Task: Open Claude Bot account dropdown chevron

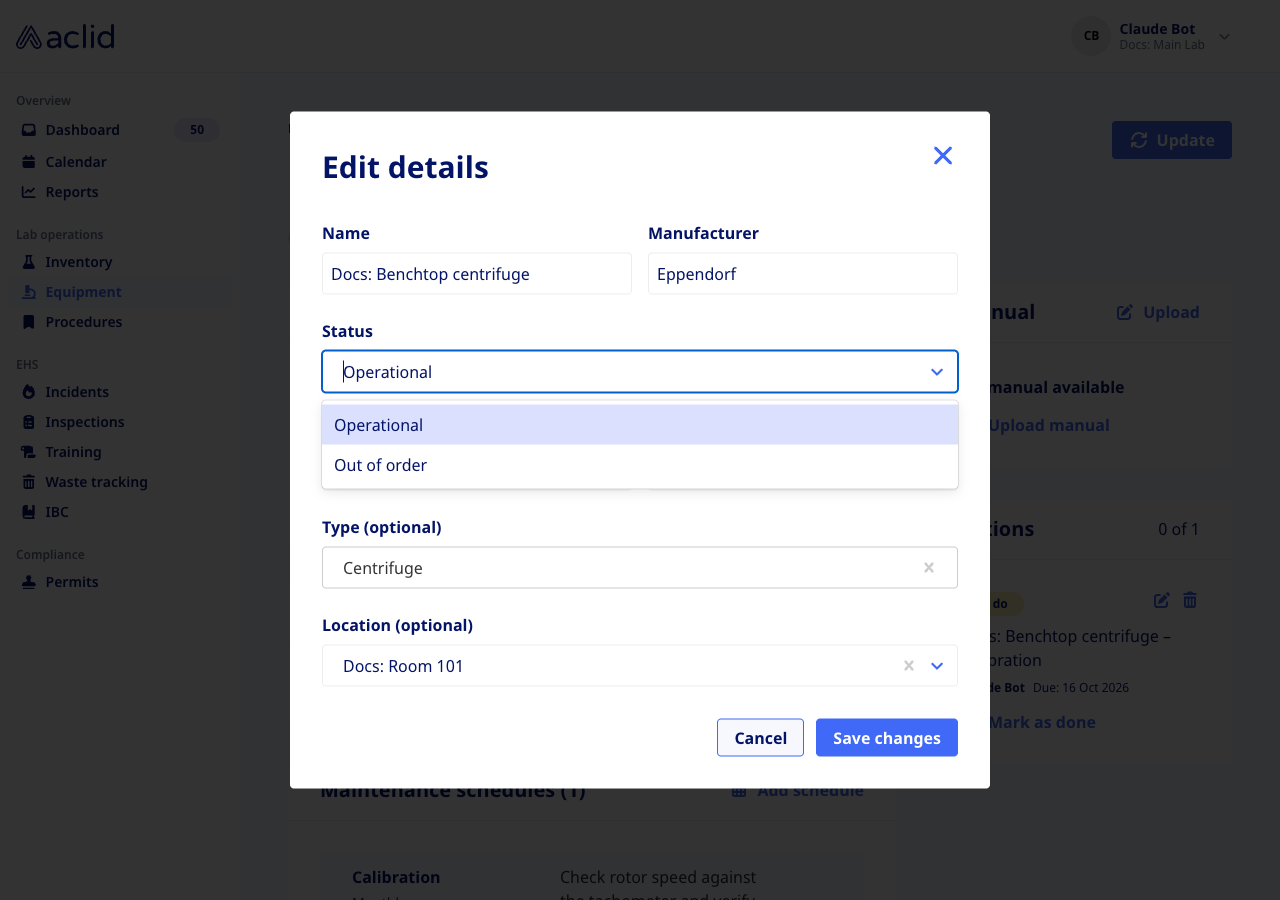Action: pyautogui.click(x=1224, y=37)
